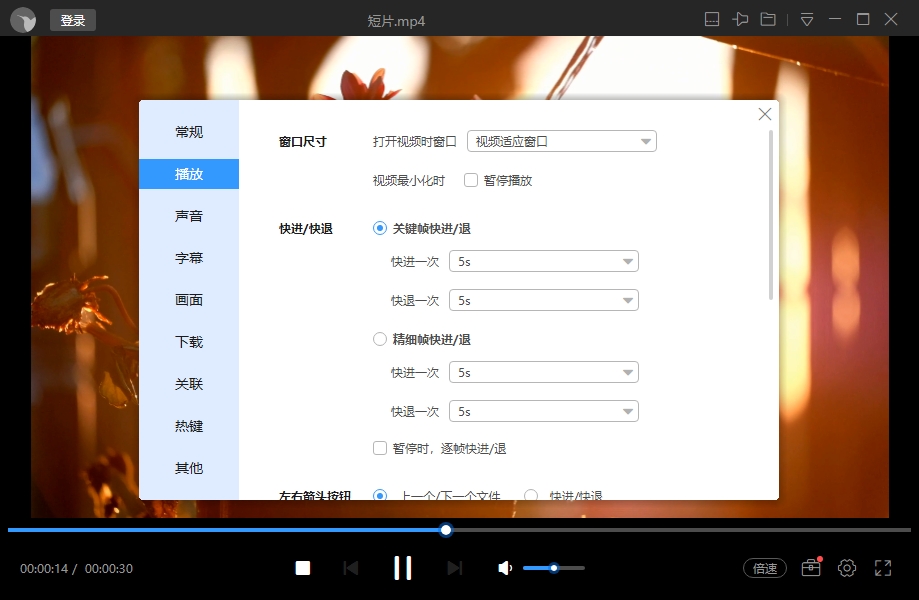Click the 登录 login button
This screenshot has height=600, width=919.
(72, 19)
